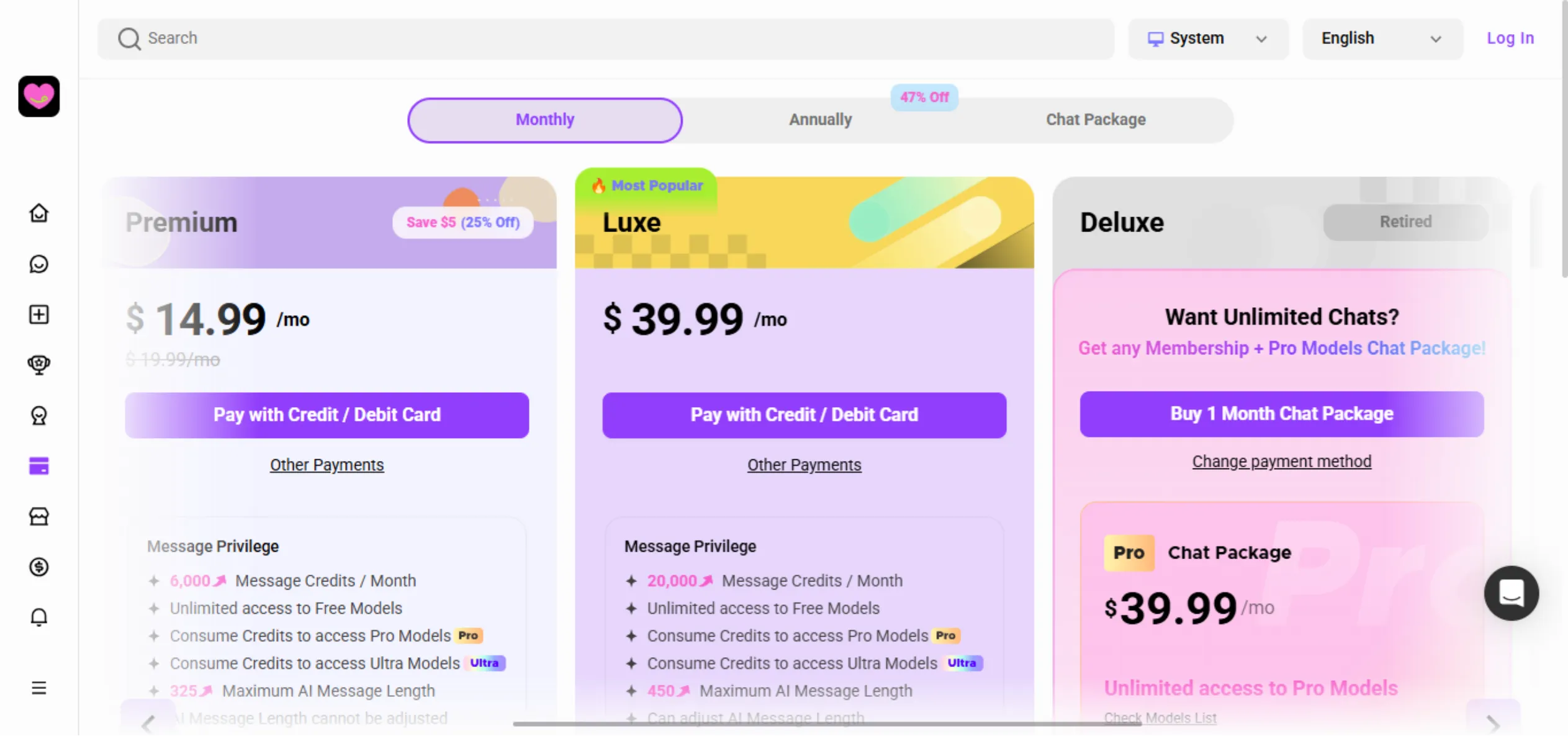Screen dimensions: 1568x736
Task: Click the create plus icon in sidebar
Action: [38, 315]
